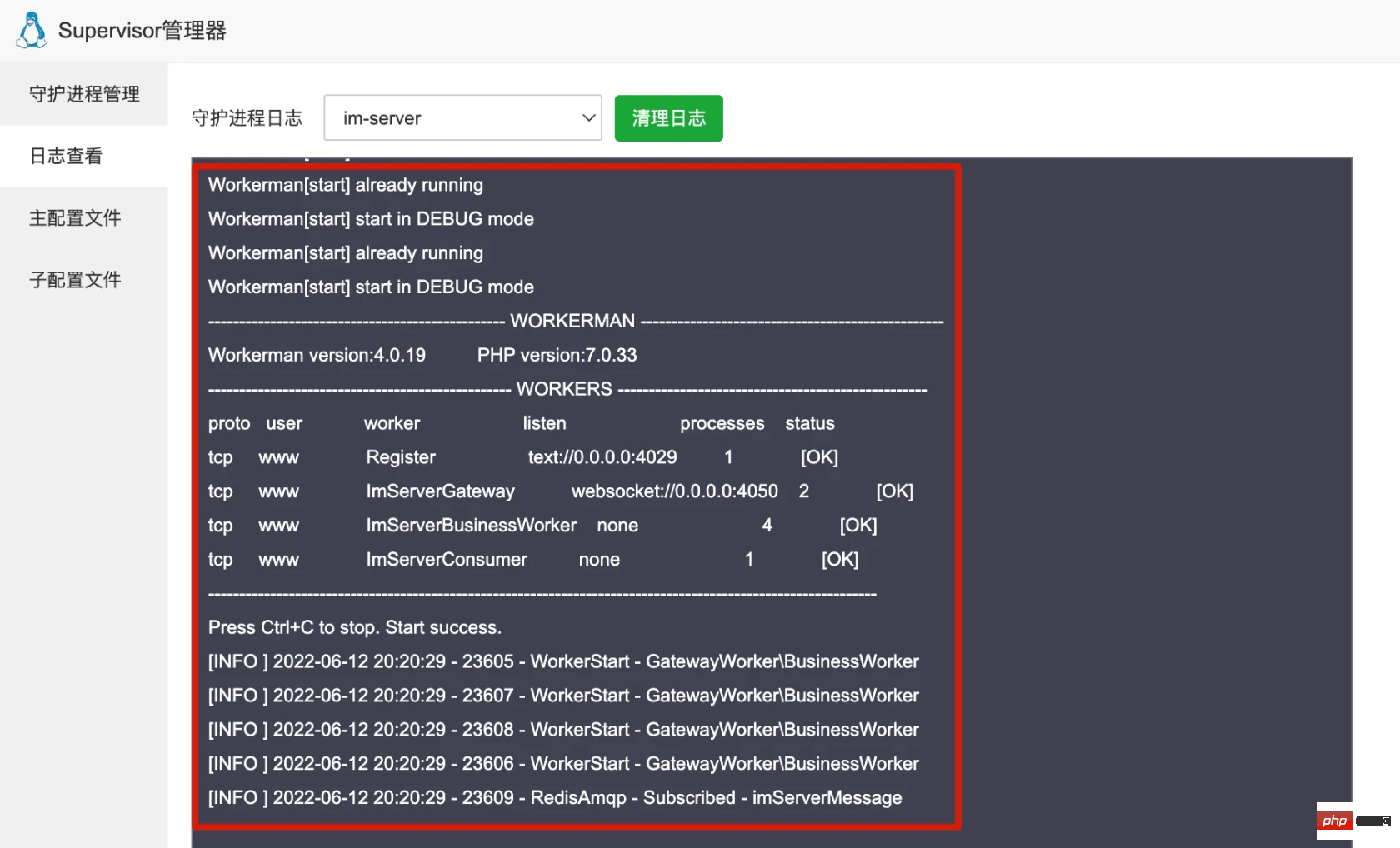Click the ImServerBusinessWorker worker name

pyautogui.click(x=471, y=526)
